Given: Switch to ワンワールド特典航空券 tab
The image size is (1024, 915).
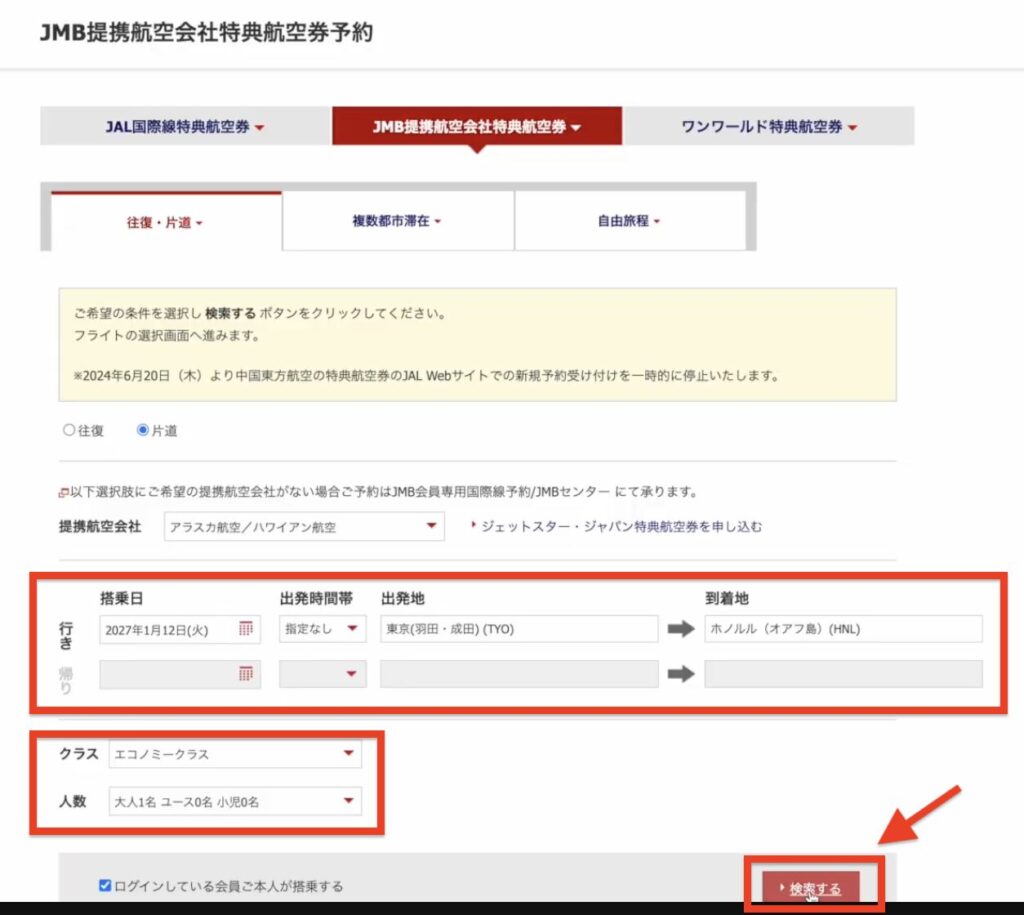Looking at the screenshot, I should point(768,126).
